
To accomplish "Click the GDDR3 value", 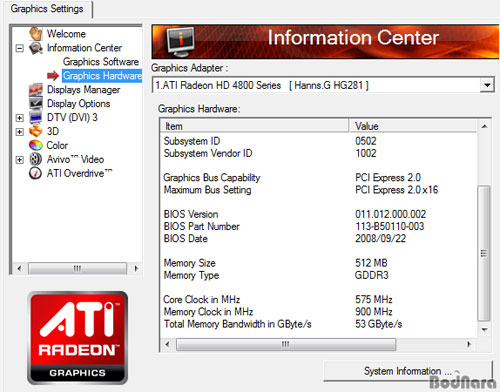I will pyautogui.click(x=372, y=275).
